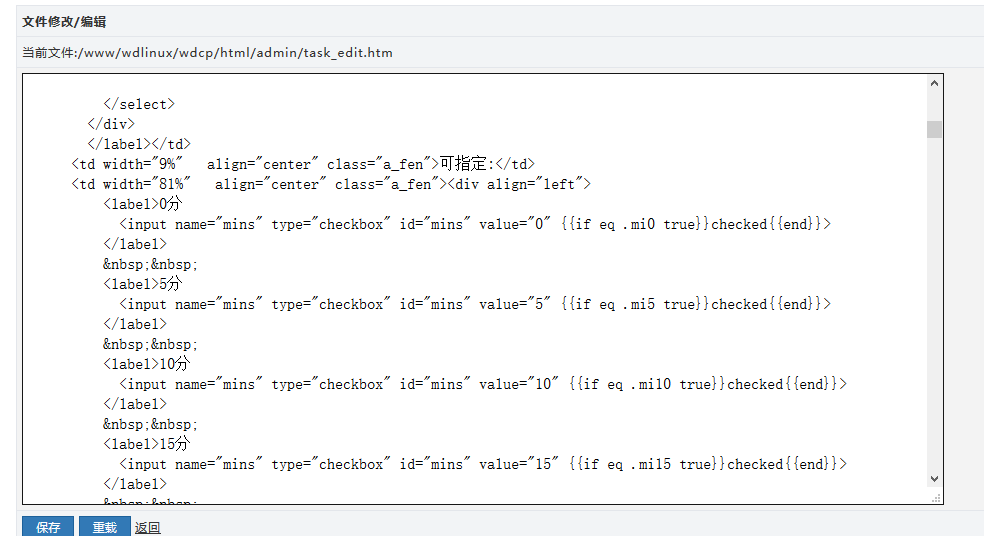Click the 文件修改/编辑 heading
Viewport: 984px width, 536px height.
[64, 22]
